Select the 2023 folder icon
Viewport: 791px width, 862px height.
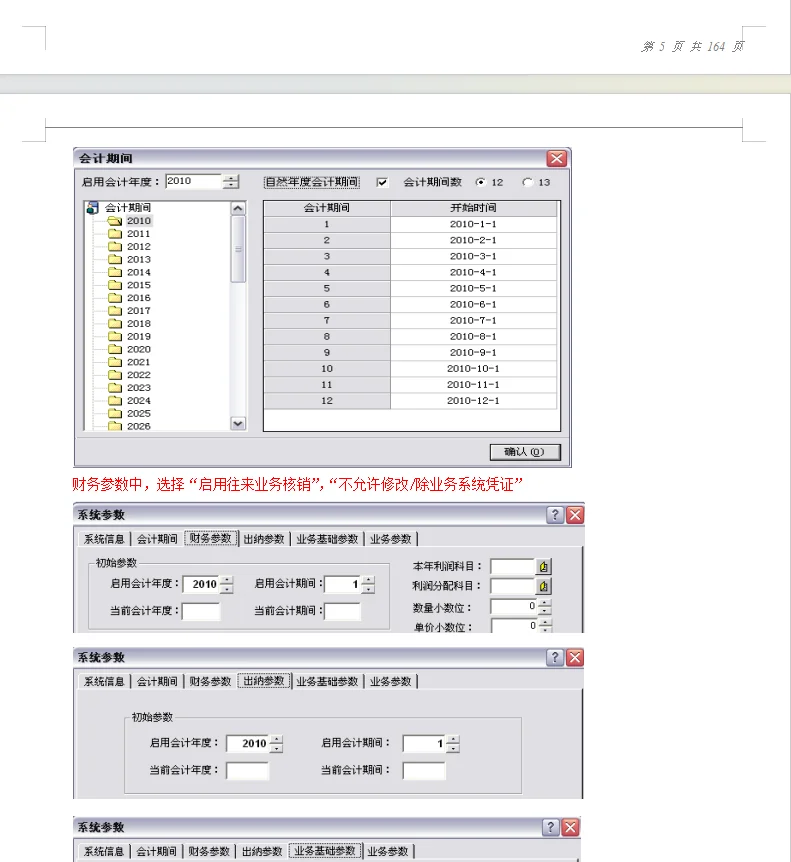click(x=115, y=388)
